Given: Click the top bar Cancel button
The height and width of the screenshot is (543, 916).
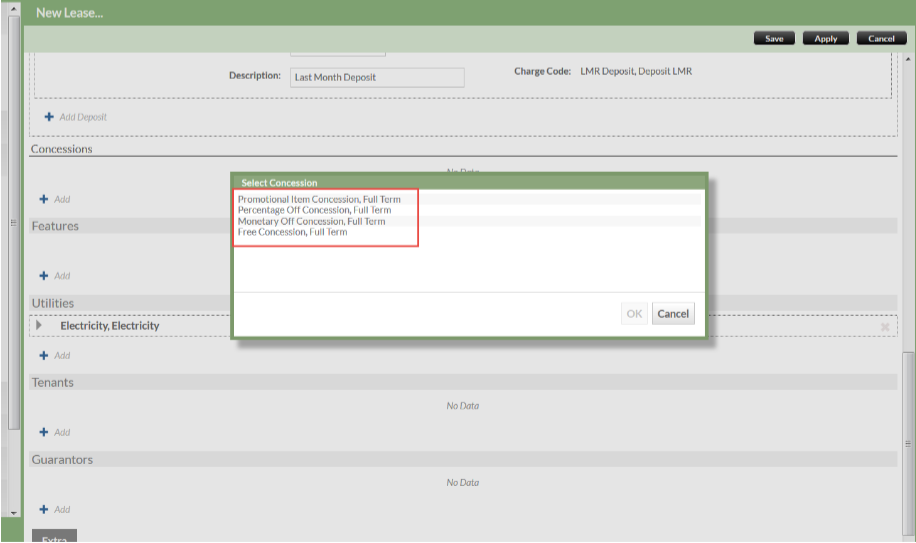Looking at the screenshot, I should point(881,39).
